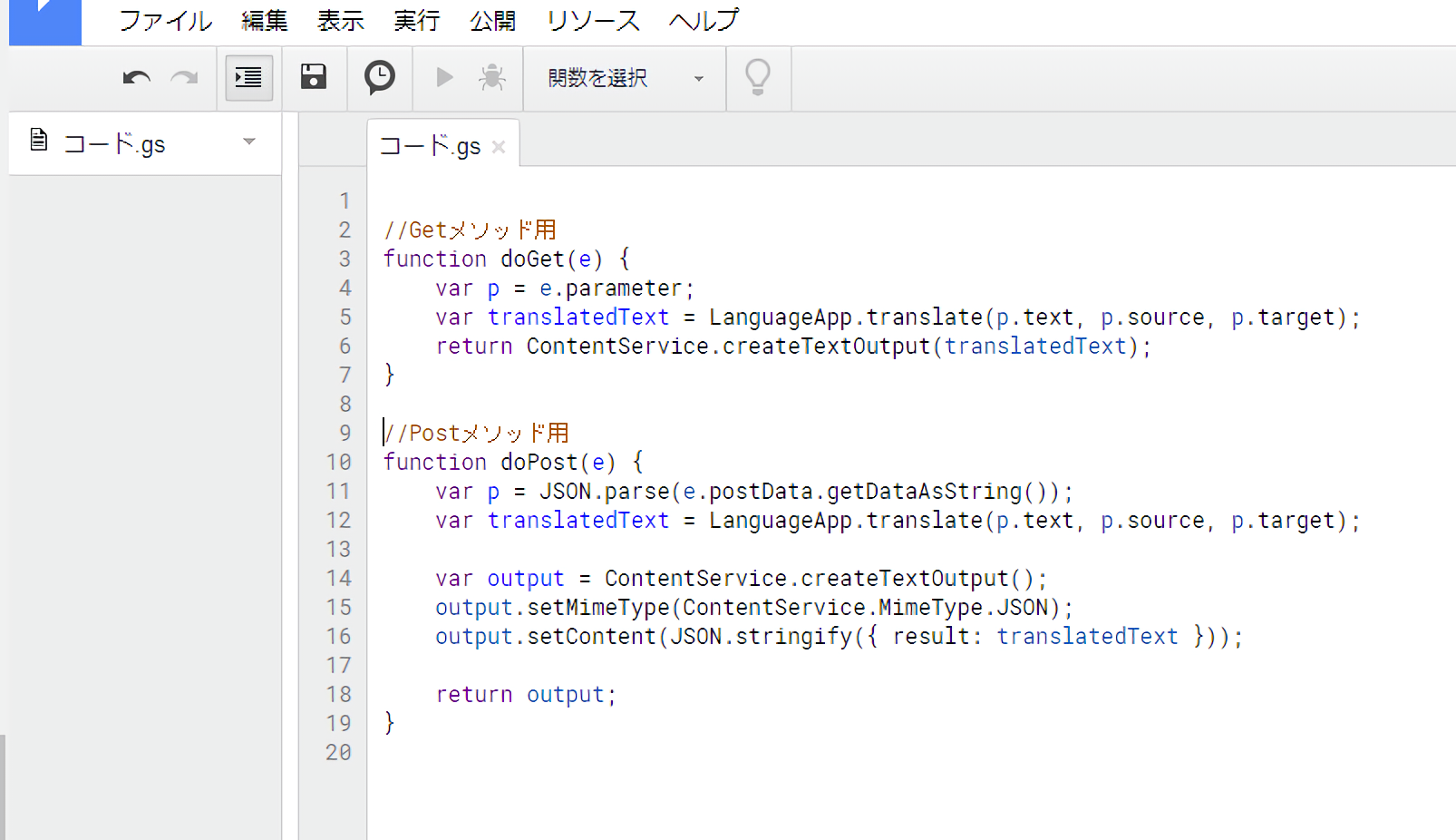The image size is (1456, 840).
Task: Open the 編集 menu
Action: point(265,21)
